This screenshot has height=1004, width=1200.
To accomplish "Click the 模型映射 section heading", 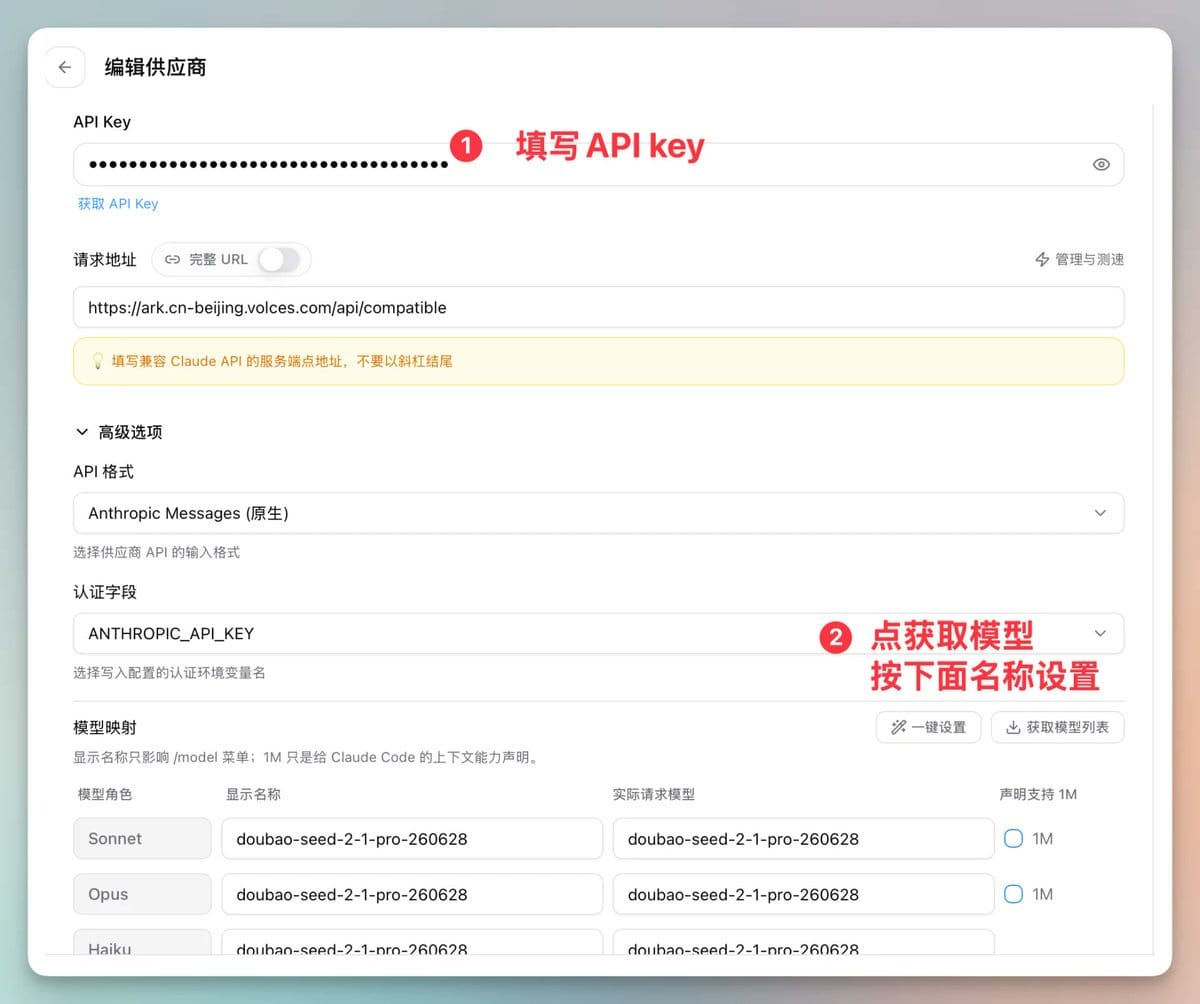I will (x=105, y=727).
